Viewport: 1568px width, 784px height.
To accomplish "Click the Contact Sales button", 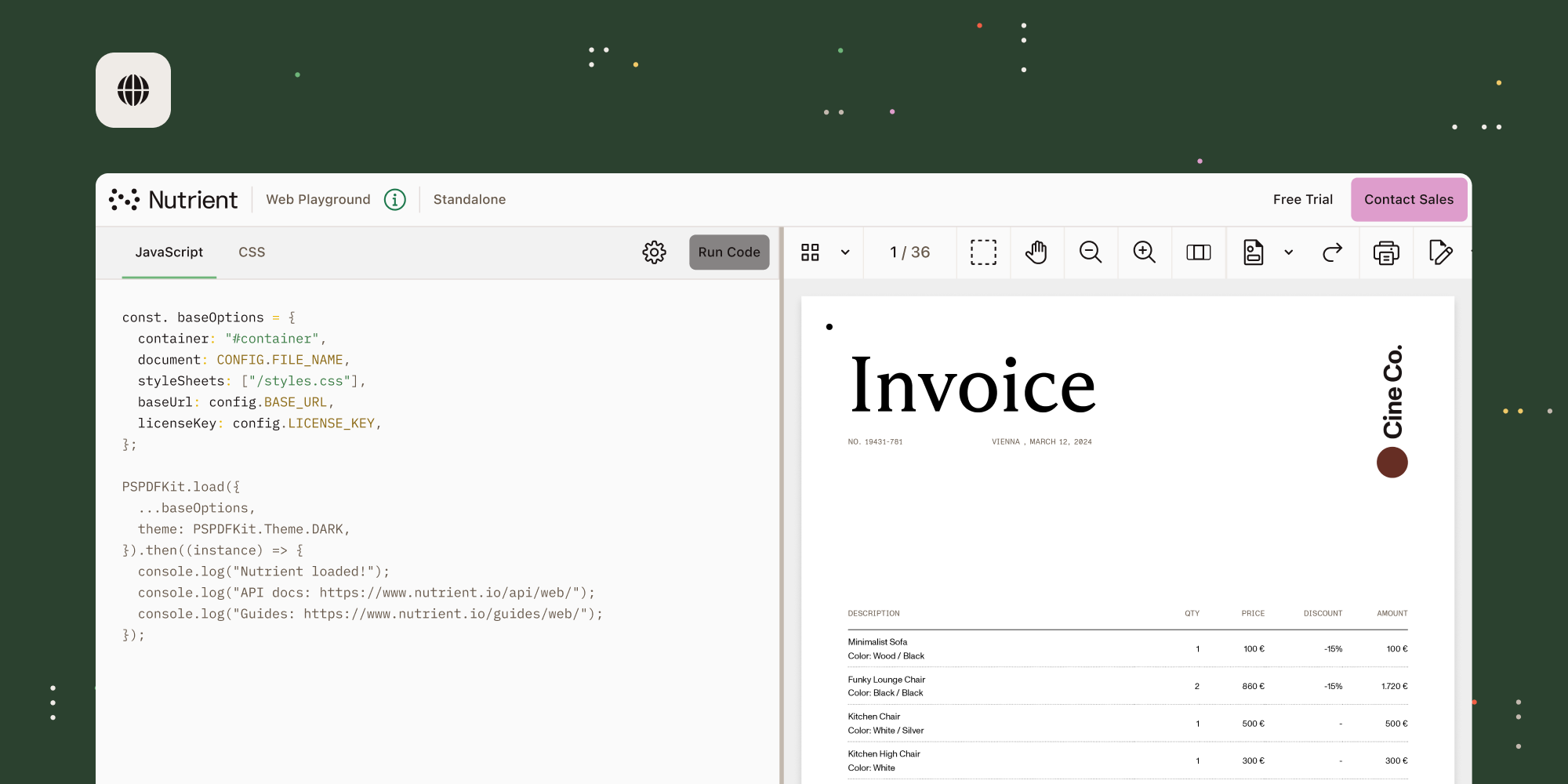I will pyautogui.click(x=1409, y=200).
